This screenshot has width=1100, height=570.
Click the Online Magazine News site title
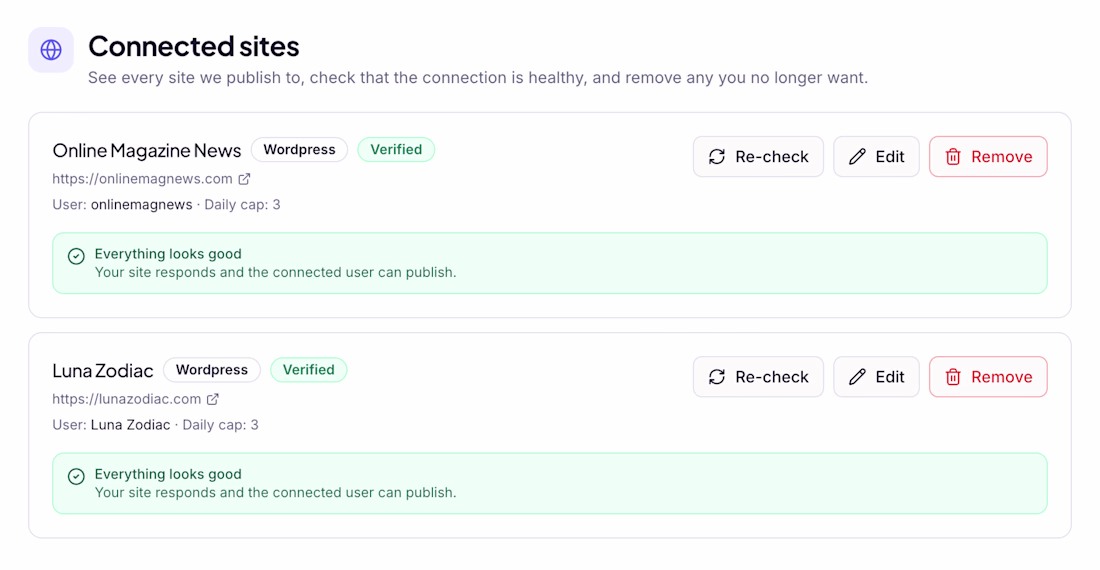[x=147, y=150]
